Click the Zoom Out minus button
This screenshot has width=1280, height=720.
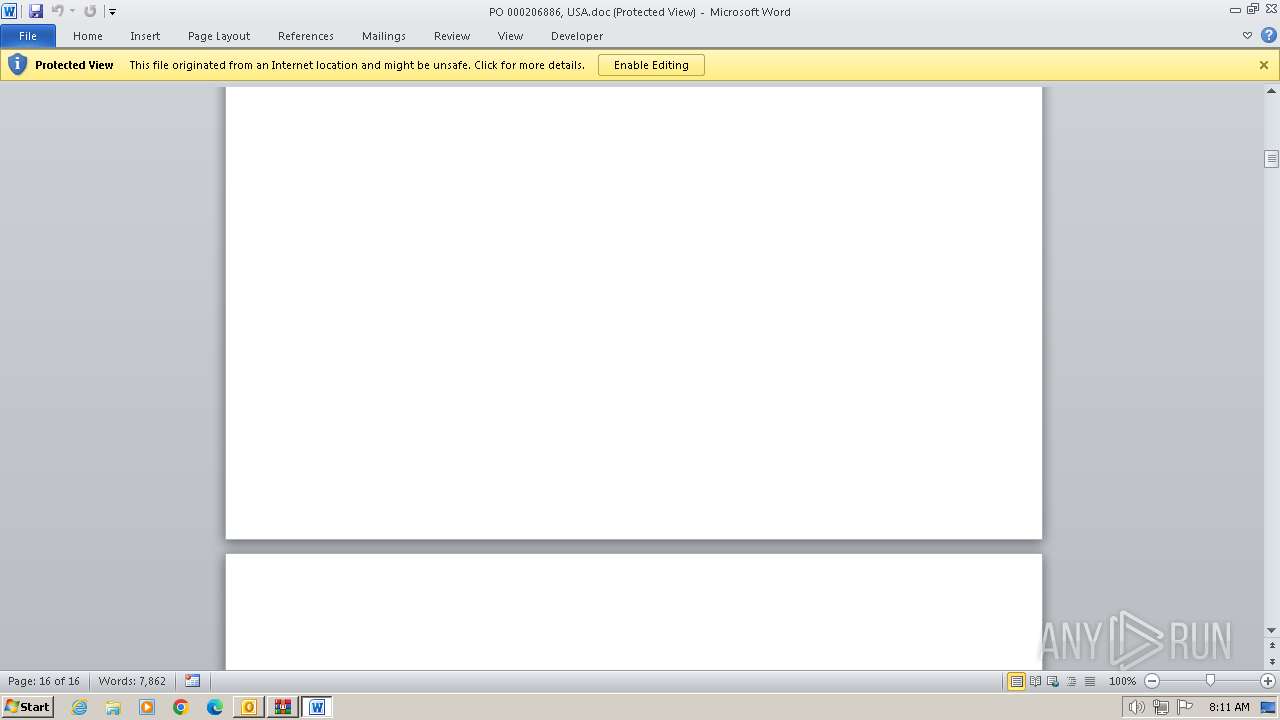pos(1152,681)
